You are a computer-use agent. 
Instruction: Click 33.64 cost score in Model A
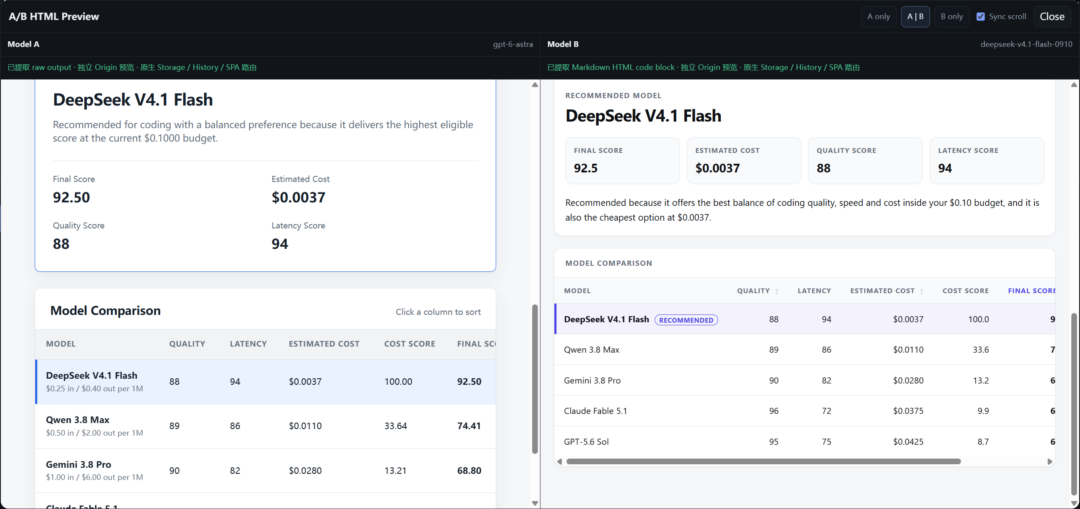[396, 426]
